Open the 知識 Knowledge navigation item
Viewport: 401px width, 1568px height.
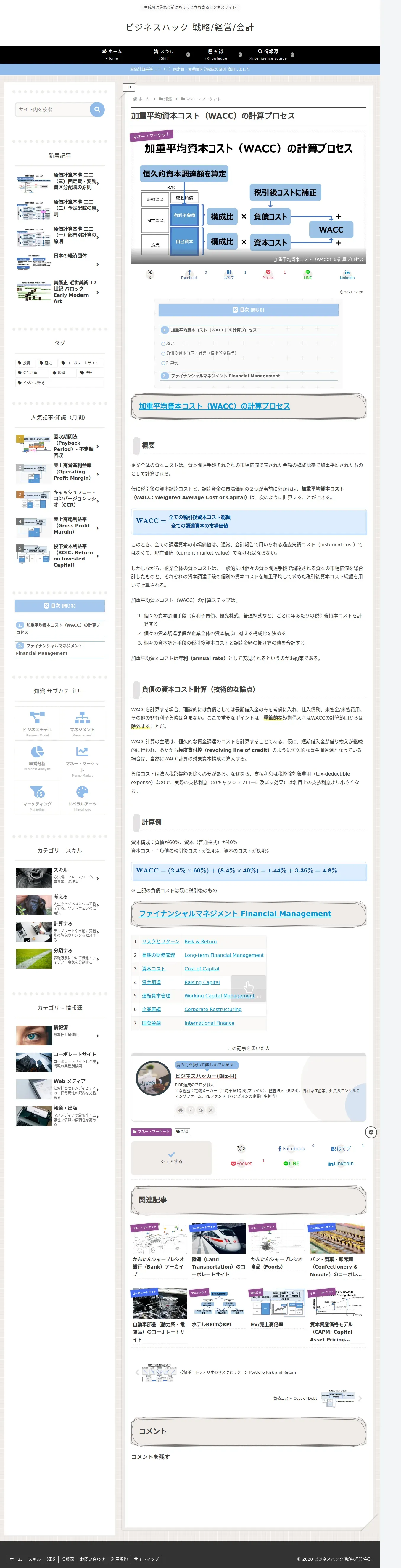click(216, 55)
